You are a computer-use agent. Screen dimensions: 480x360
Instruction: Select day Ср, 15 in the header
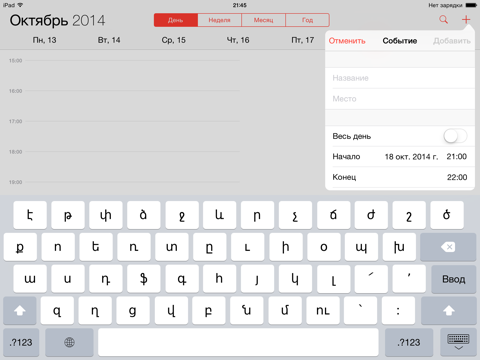[x=174, y=40]
